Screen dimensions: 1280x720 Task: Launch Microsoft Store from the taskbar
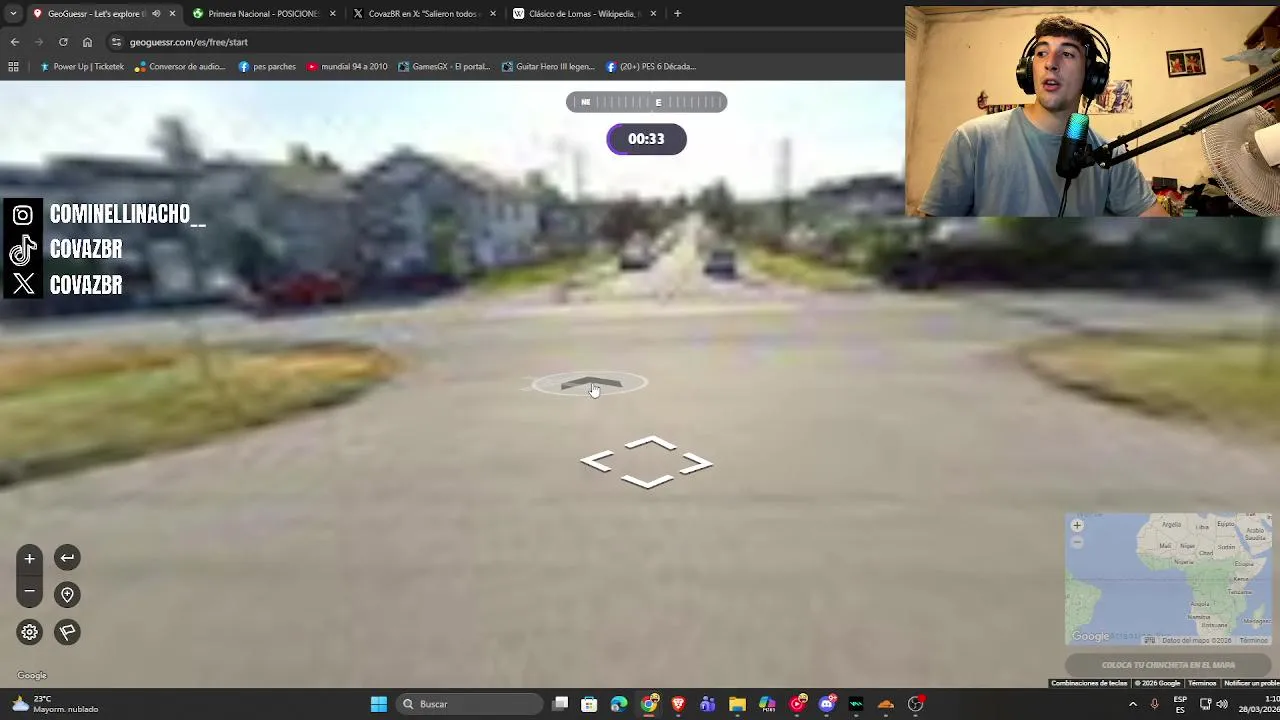[x=589, y=704]
